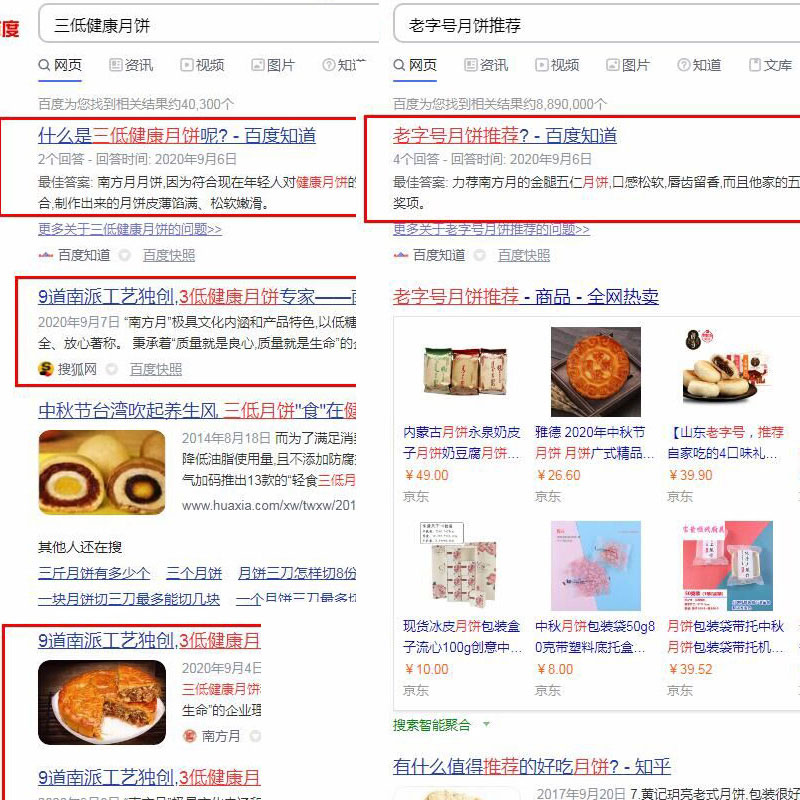Click the 内蒙古月饼永泉奶皮子 product thumbnail

point(465,371)
